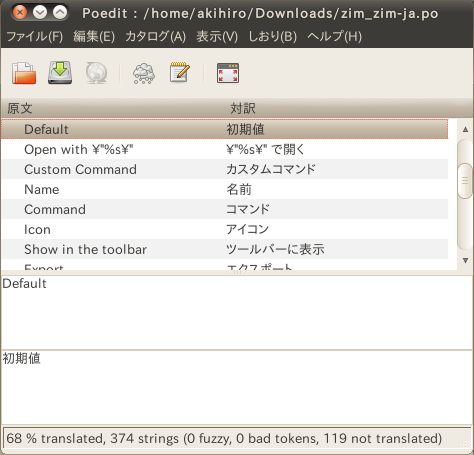Open the 編集(E) menu
Image resolution: width=474 pixels, height=455 pixels.
coord(94,36)
